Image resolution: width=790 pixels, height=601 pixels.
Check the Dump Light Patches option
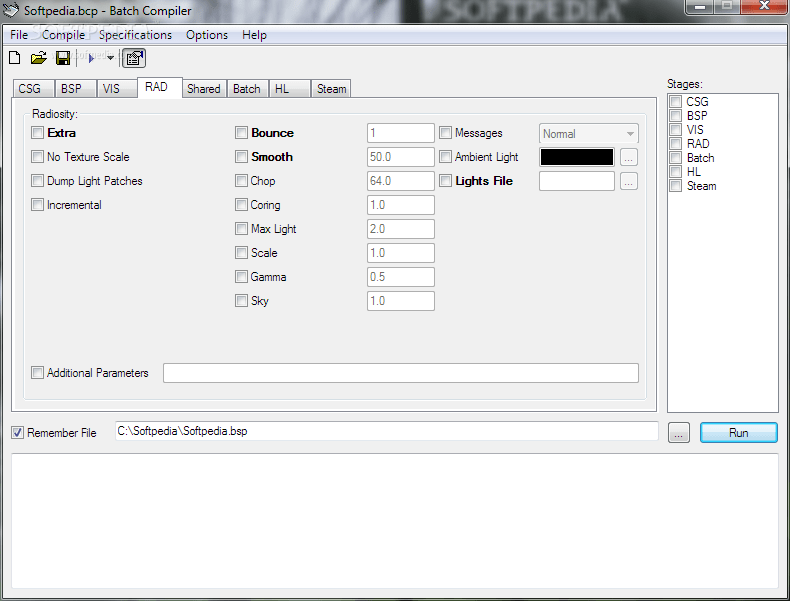(x=37, y=181)
